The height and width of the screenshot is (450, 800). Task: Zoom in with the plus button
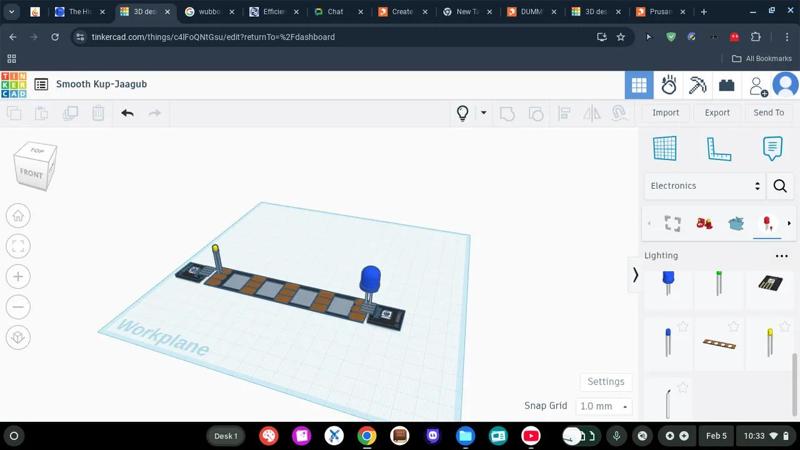[x=18, y=277]
